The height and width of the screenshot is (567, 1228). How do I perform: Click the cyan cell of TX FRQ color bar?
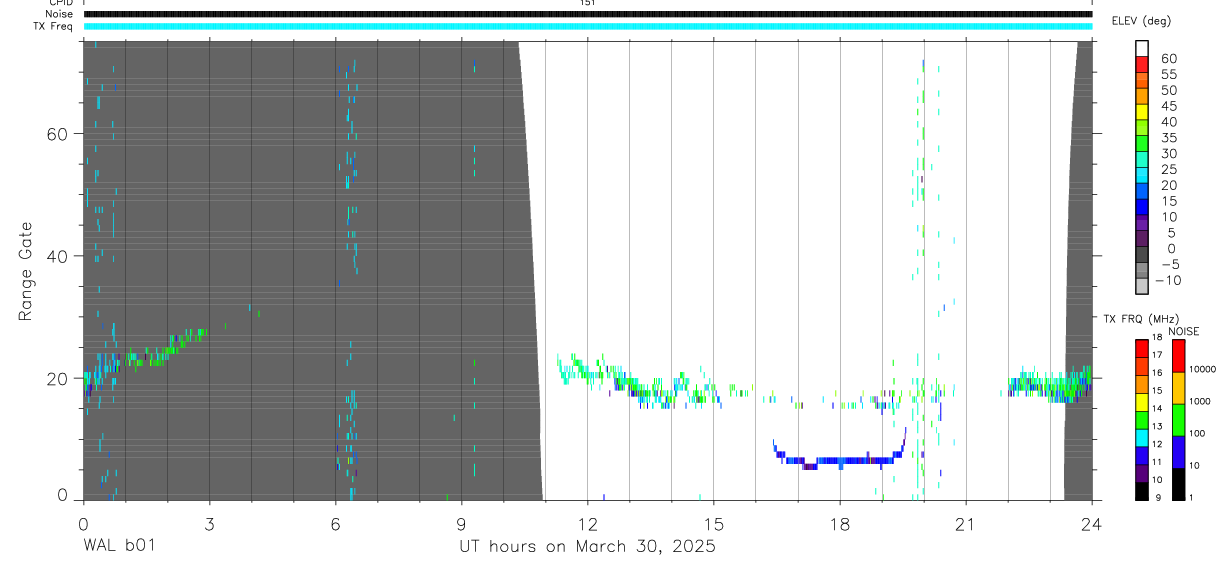tap(1141, 436)
